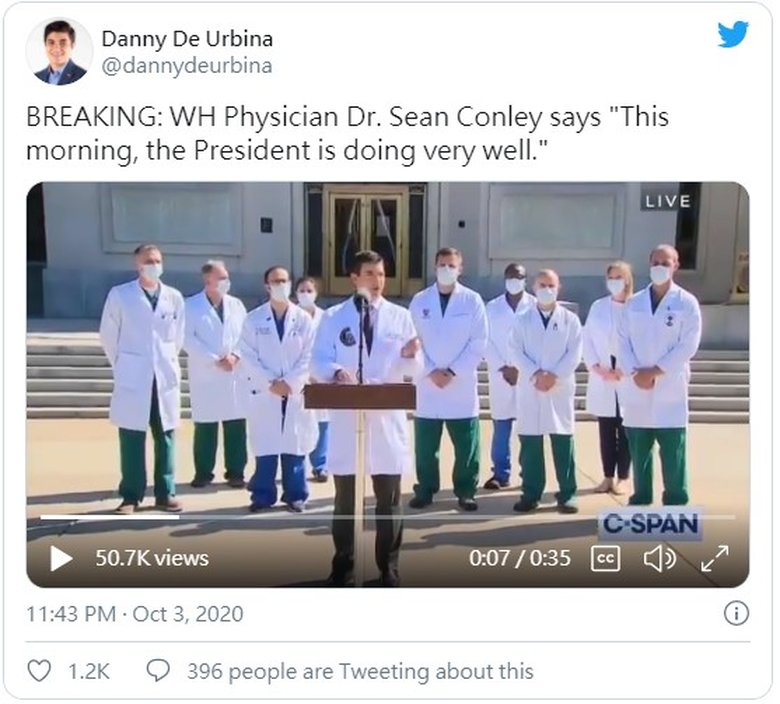Open '396 people are Tweeting about this'
This screenshot has height=704, width=780.
click(360, 671)
